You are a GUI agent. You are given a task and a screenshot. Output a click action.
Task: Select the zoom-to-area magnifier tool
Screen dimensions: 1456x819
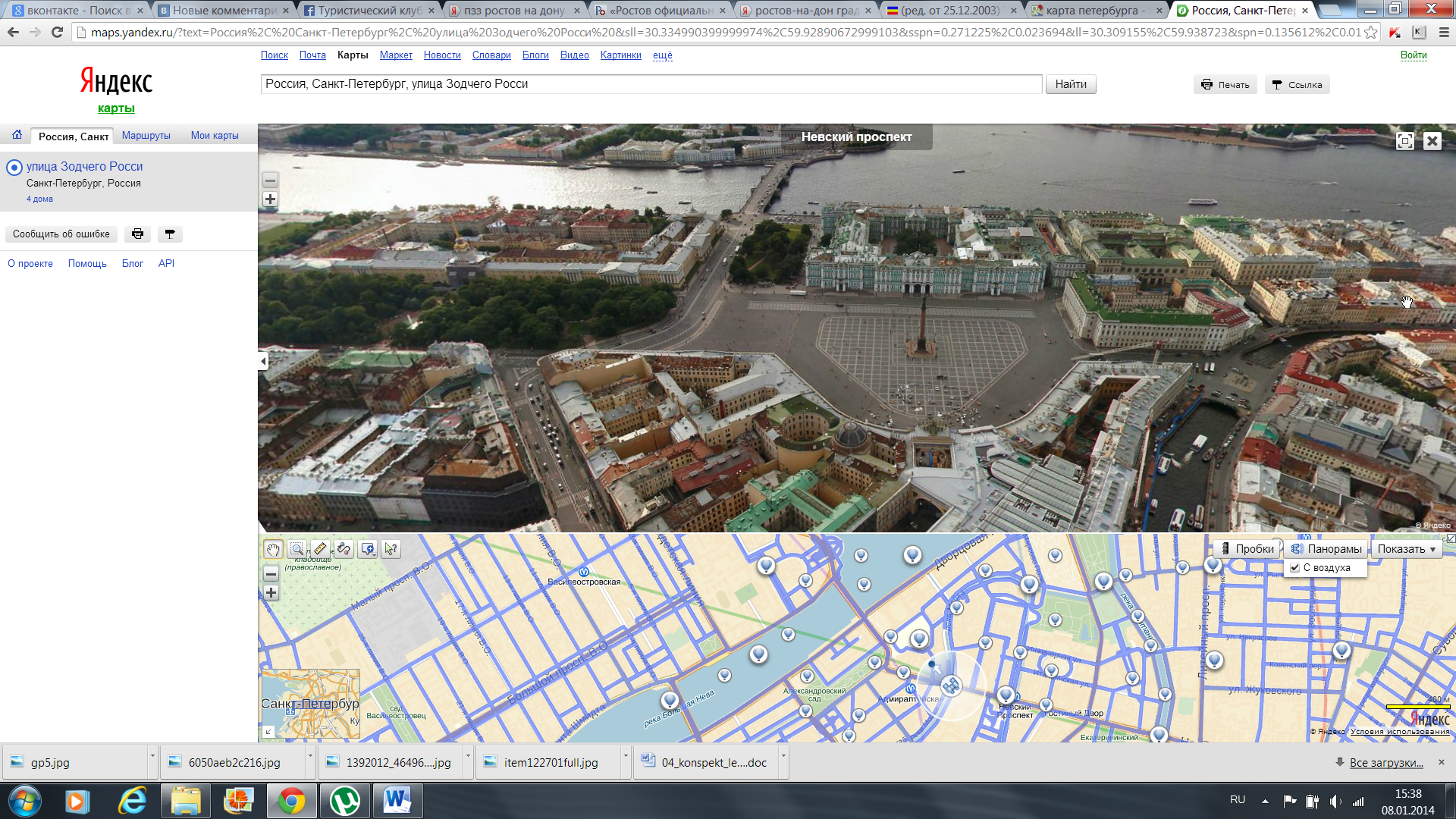(x=297, y=549)
